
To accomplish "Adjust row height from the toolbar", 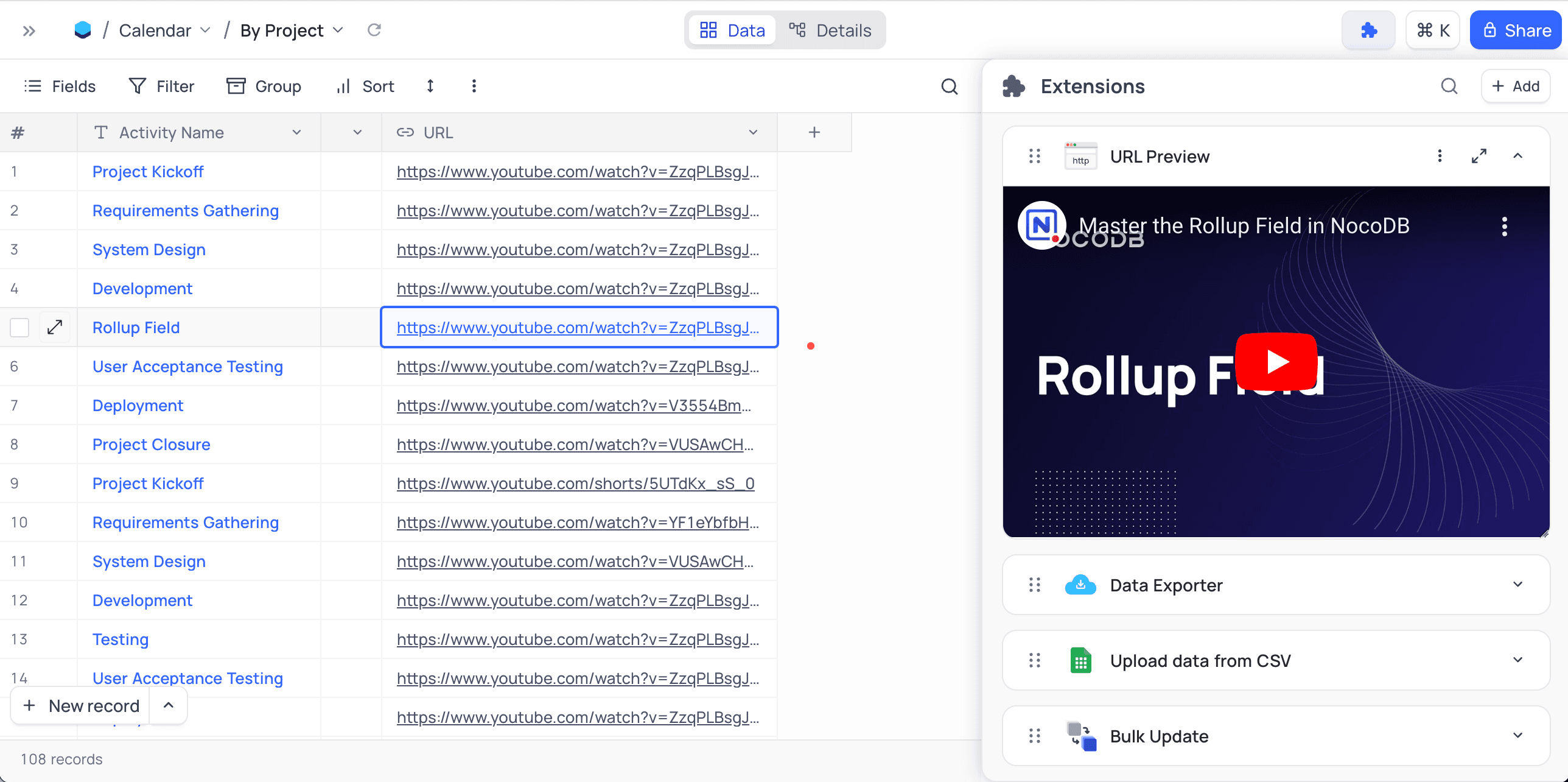I will coord(430,86).
